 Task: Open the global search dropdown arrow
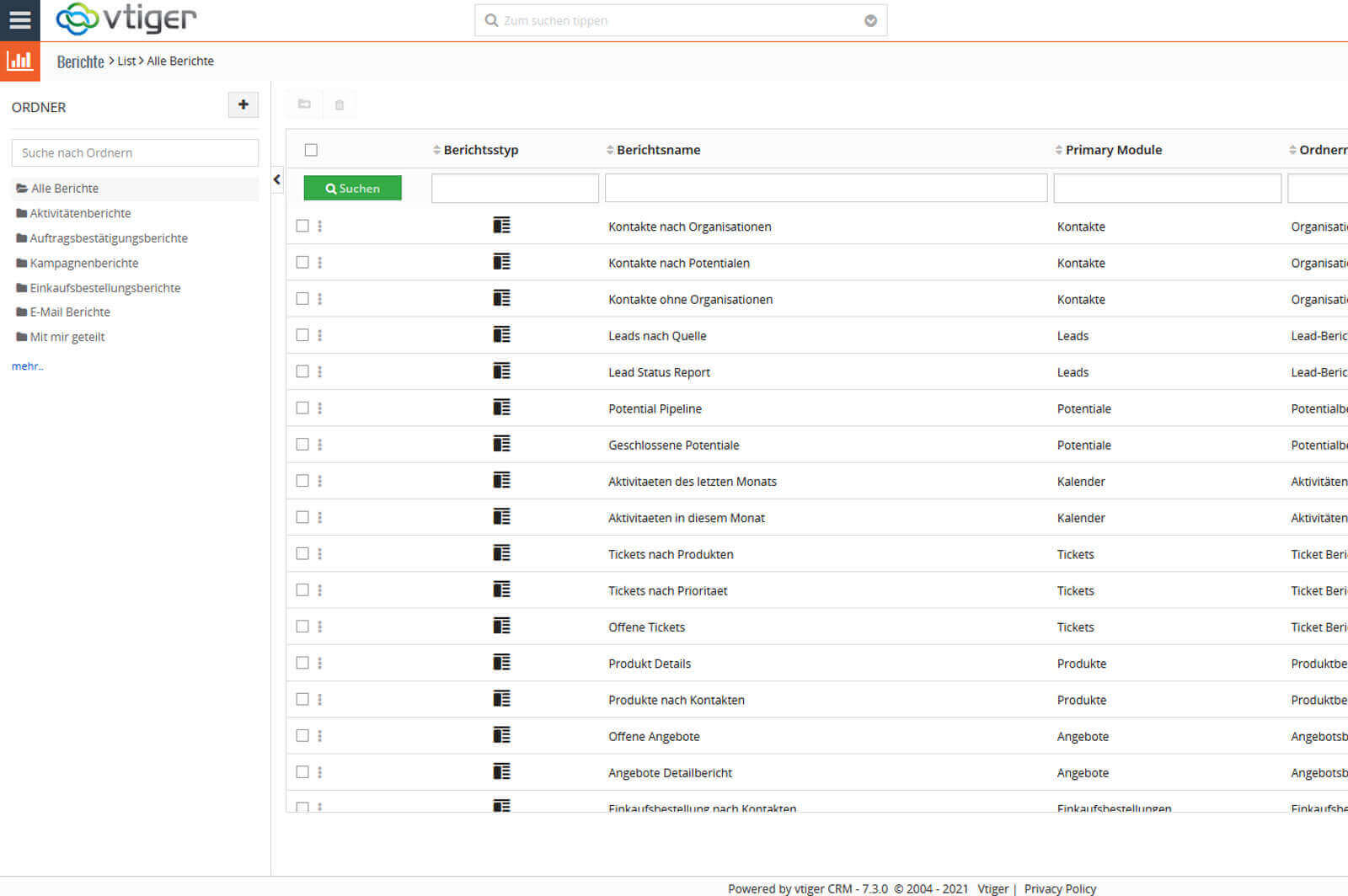[x=870, y=21]
